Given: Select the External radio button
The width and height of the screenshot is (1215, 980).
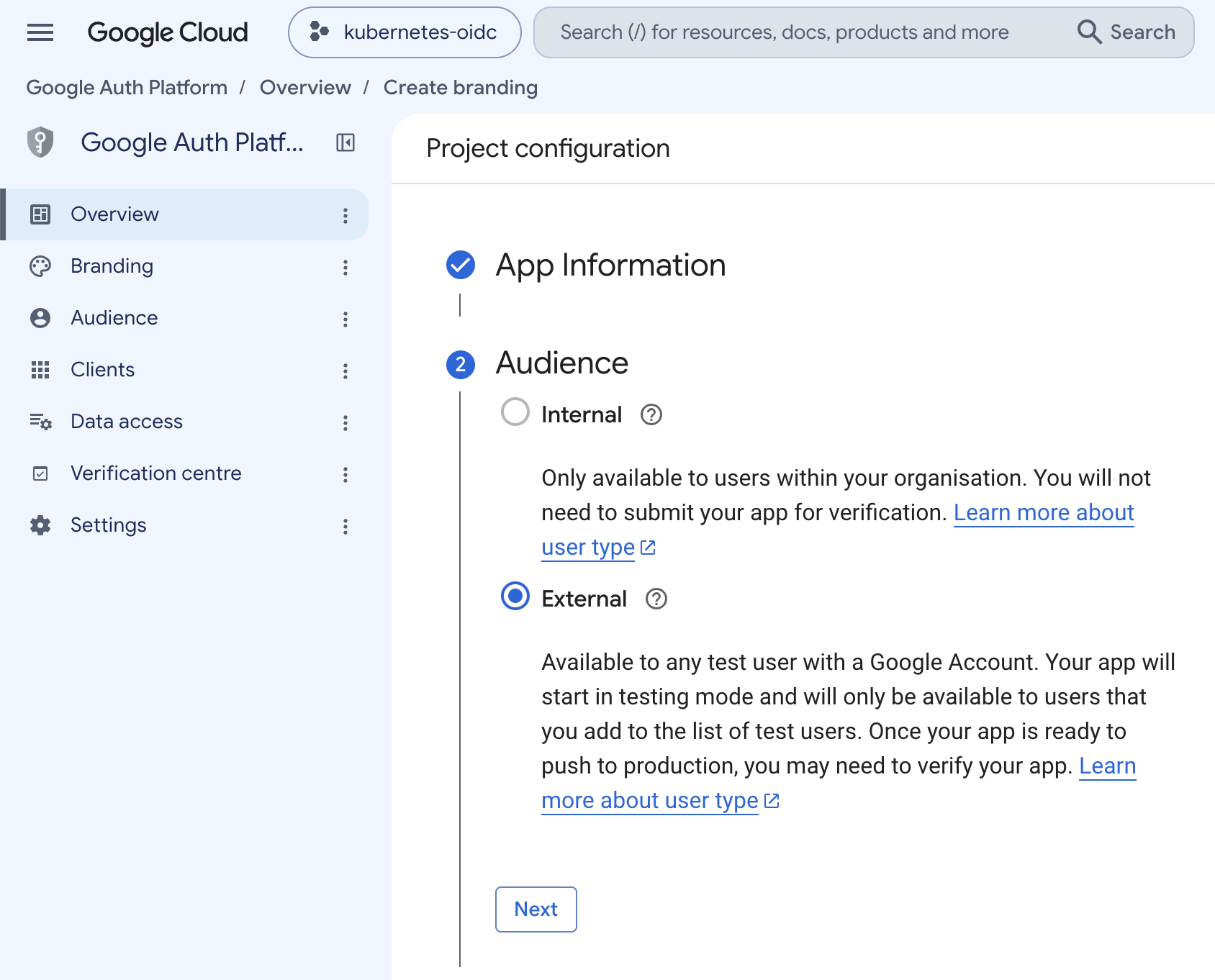Looking at the screenshot, I should coord(515,596).
